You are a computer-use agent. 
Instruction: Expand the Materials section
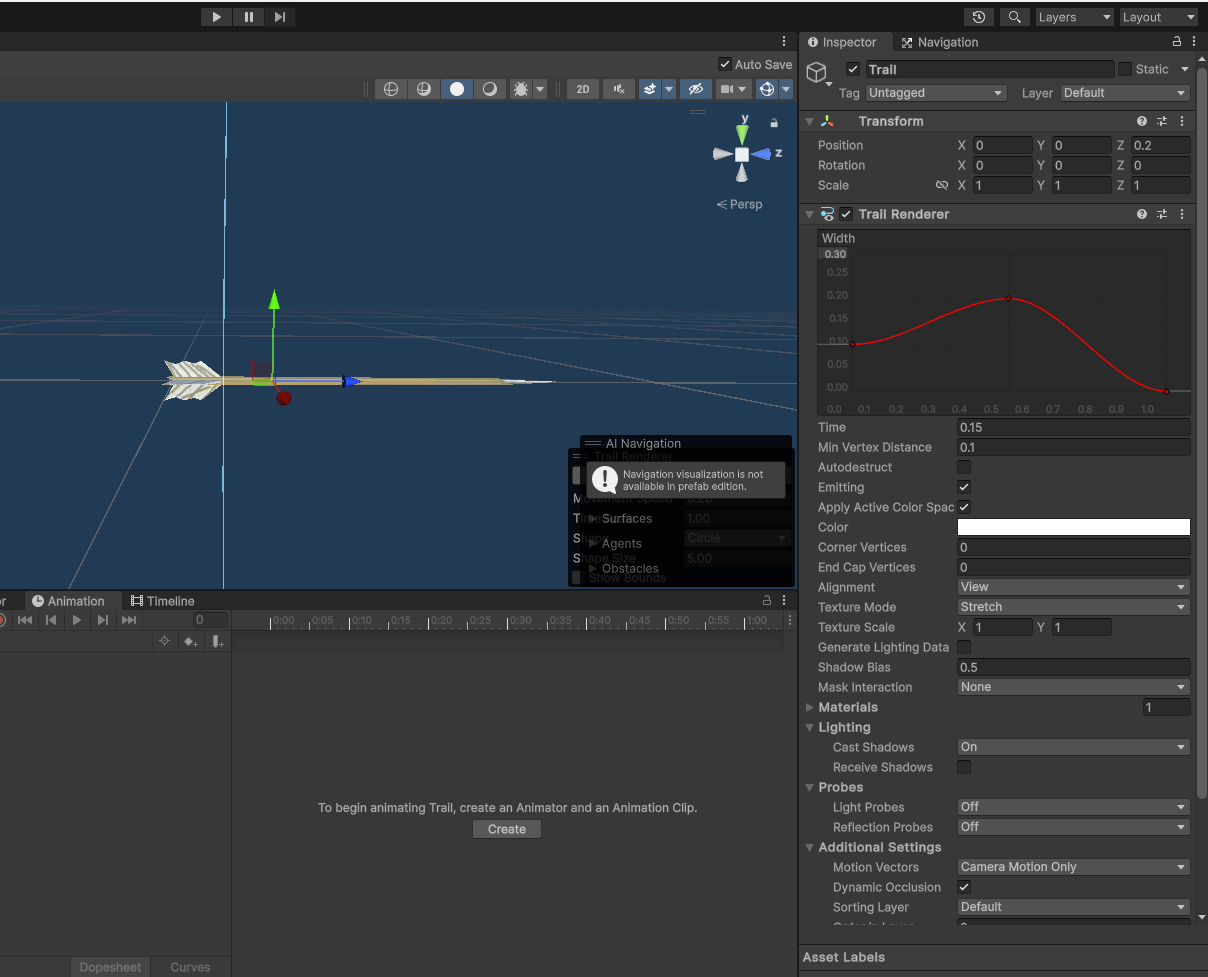point(810,707)
